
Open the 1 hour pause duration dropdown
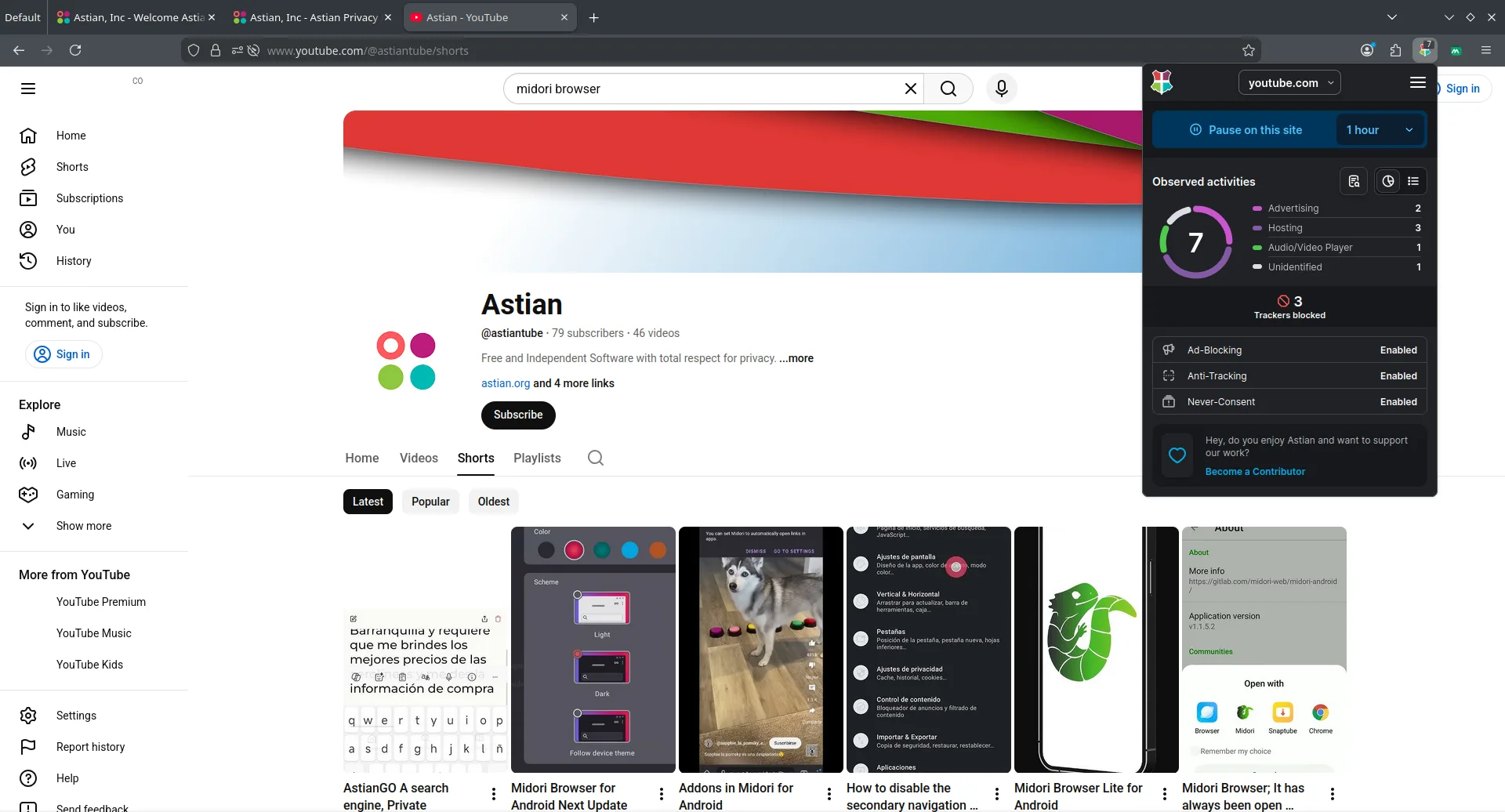point(1380,130)
